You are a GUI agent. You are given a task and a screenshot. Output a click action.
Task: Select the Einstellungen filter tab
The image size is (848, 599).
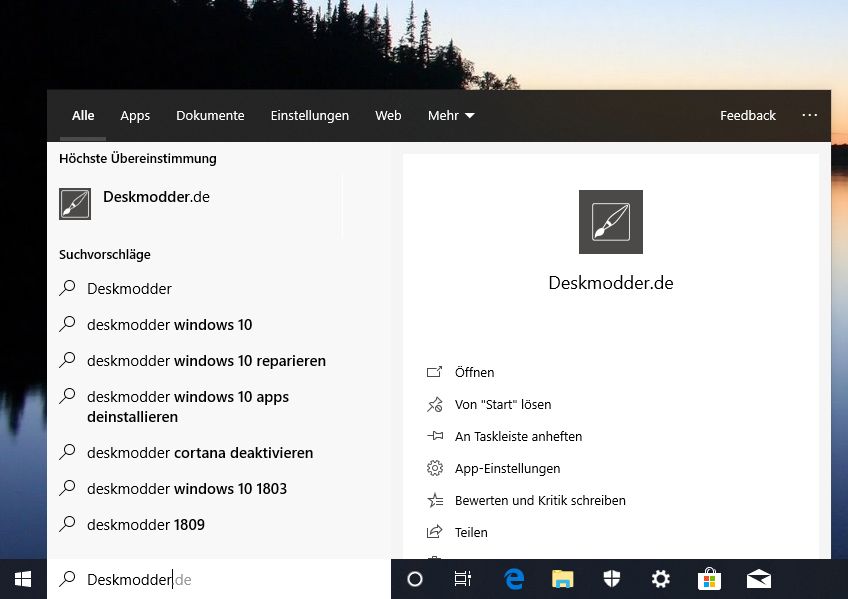tap(309, 116)
